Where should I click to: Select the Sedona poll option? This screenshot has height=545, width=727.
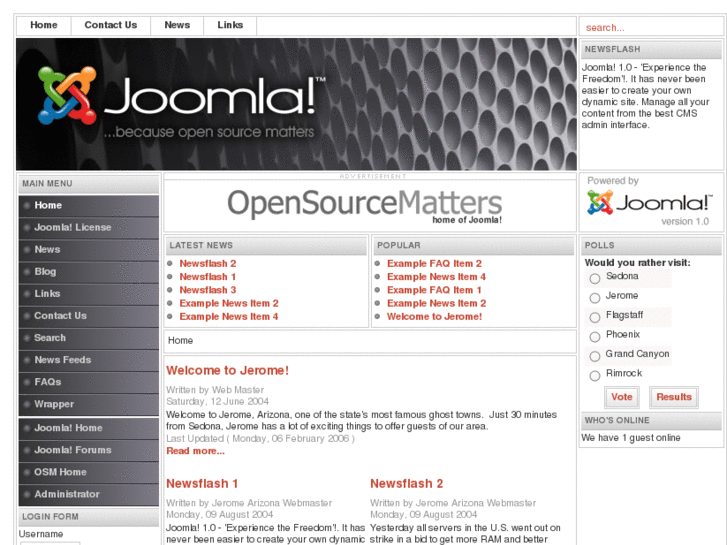[595, 278]
